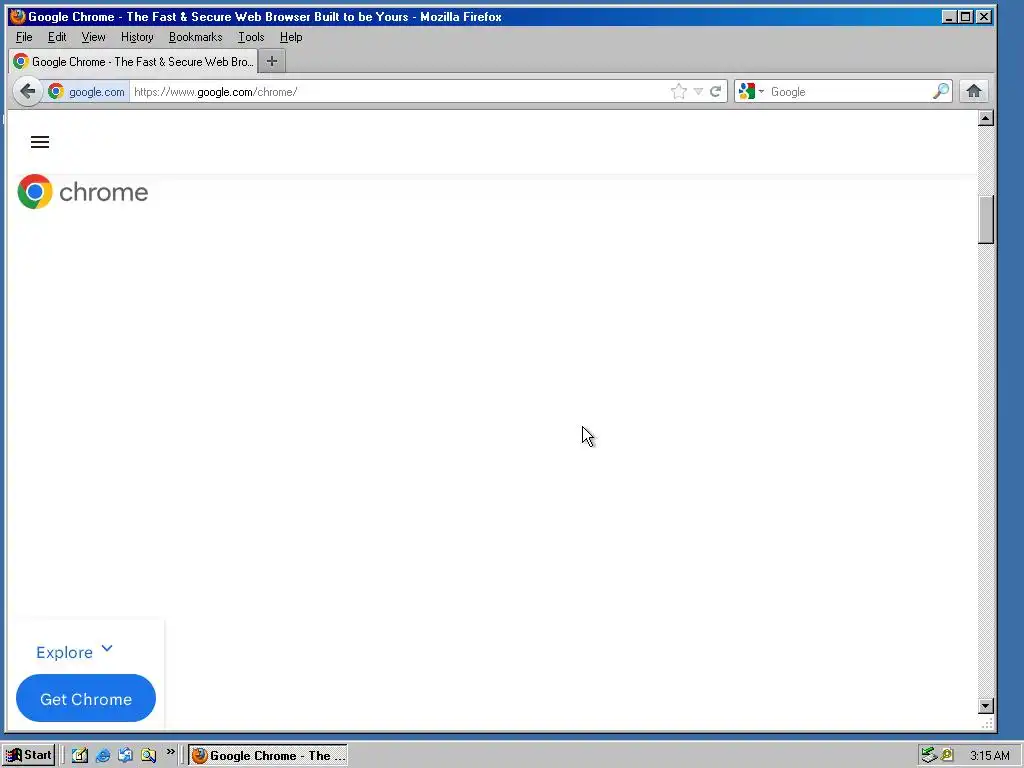
Task: Click the network tray icon
Action: (929, 756)
